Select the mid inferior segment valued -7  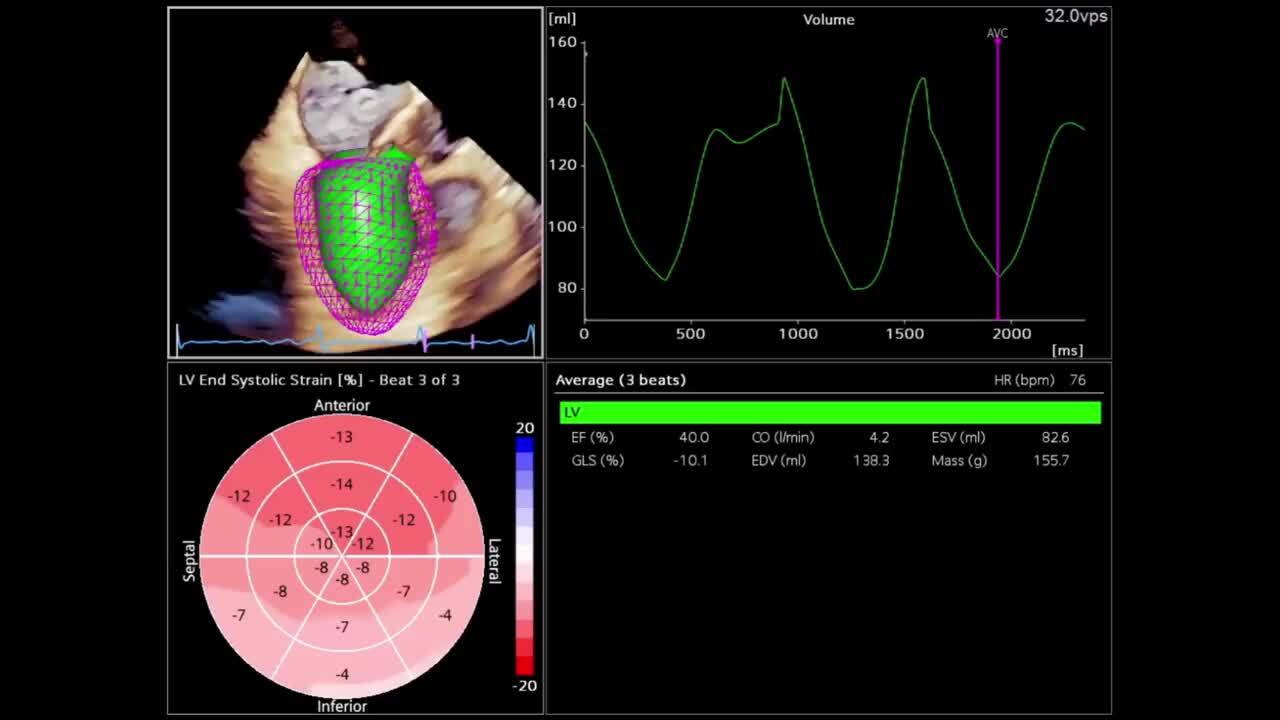coord(342,627)
